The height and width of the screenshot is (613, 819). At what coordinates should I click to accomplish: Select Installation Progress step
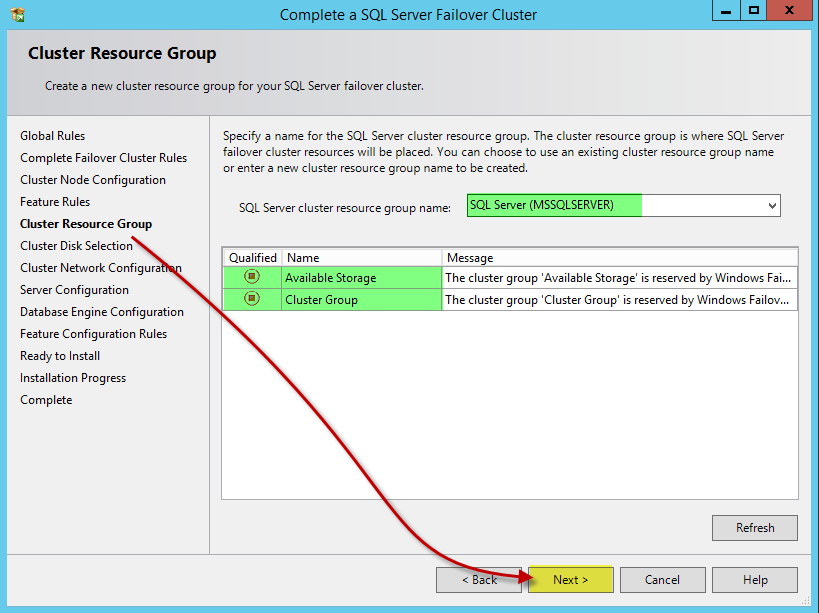[73, 378]
